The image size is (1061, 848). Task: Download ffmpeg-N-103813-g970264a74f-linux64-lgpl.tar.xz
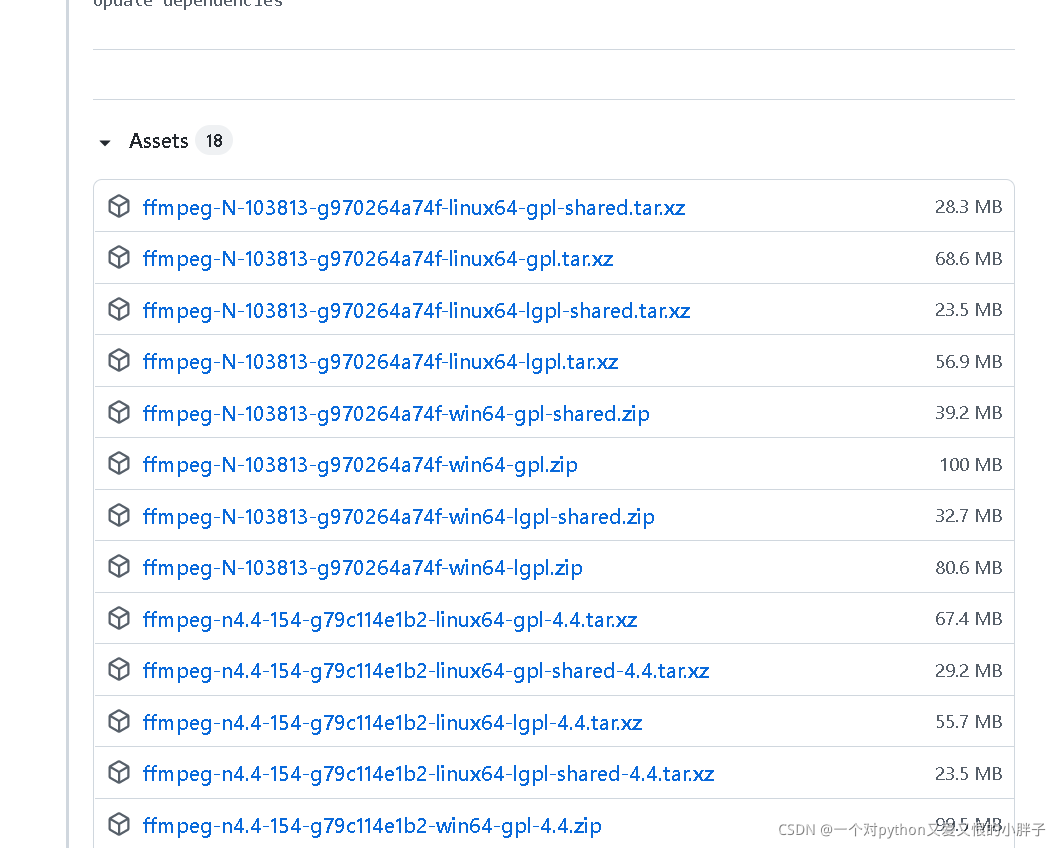(x=380, y=361)
